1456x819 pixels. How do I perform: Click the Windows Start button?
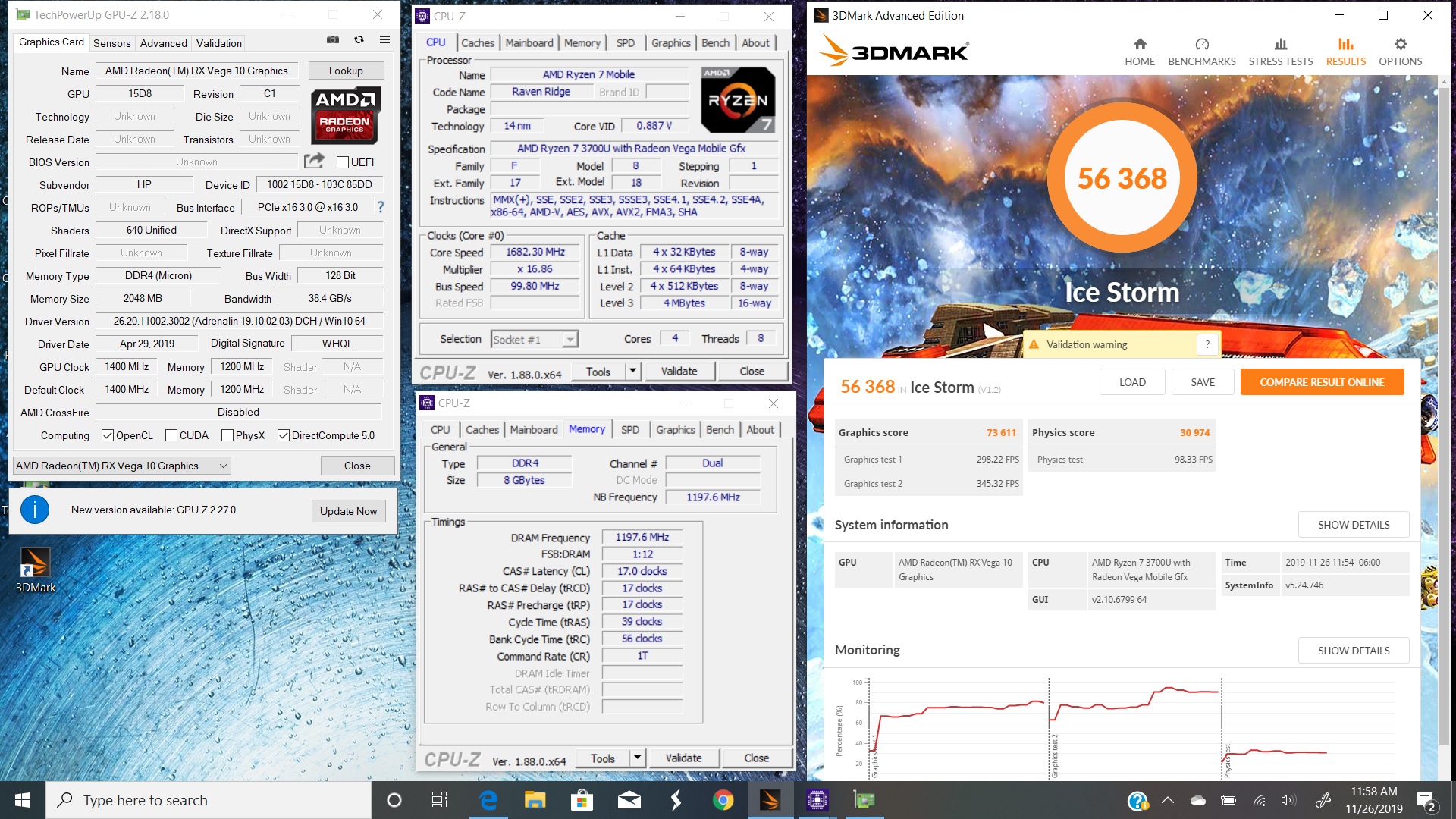(x=23, y=800)
